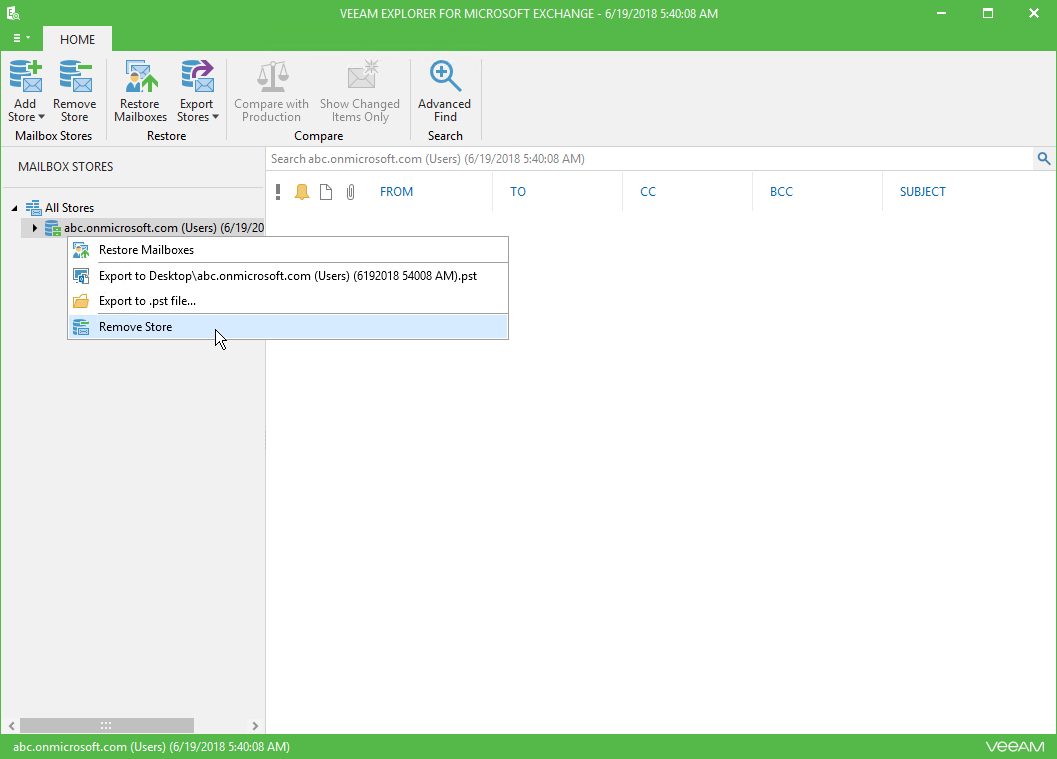Click the Restore Mailboxes ribbon icon
Screen dimensions: 1057x759
141,75
